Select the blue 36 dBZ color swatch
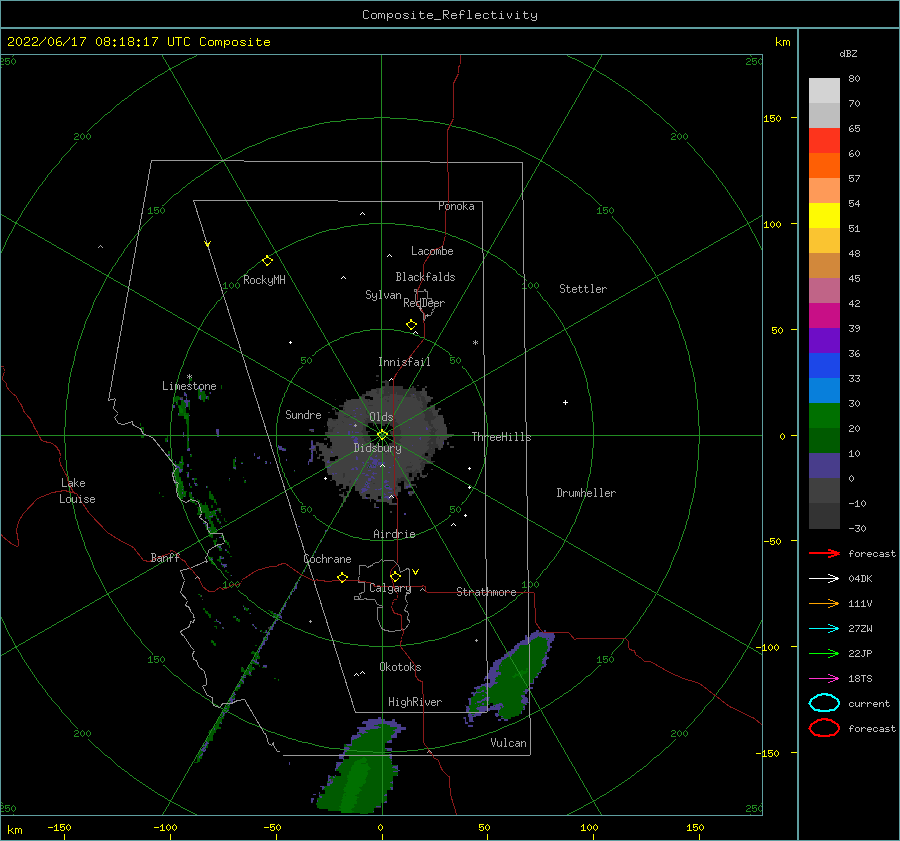This screenshot has width=900, height=841. pos(824,365)
